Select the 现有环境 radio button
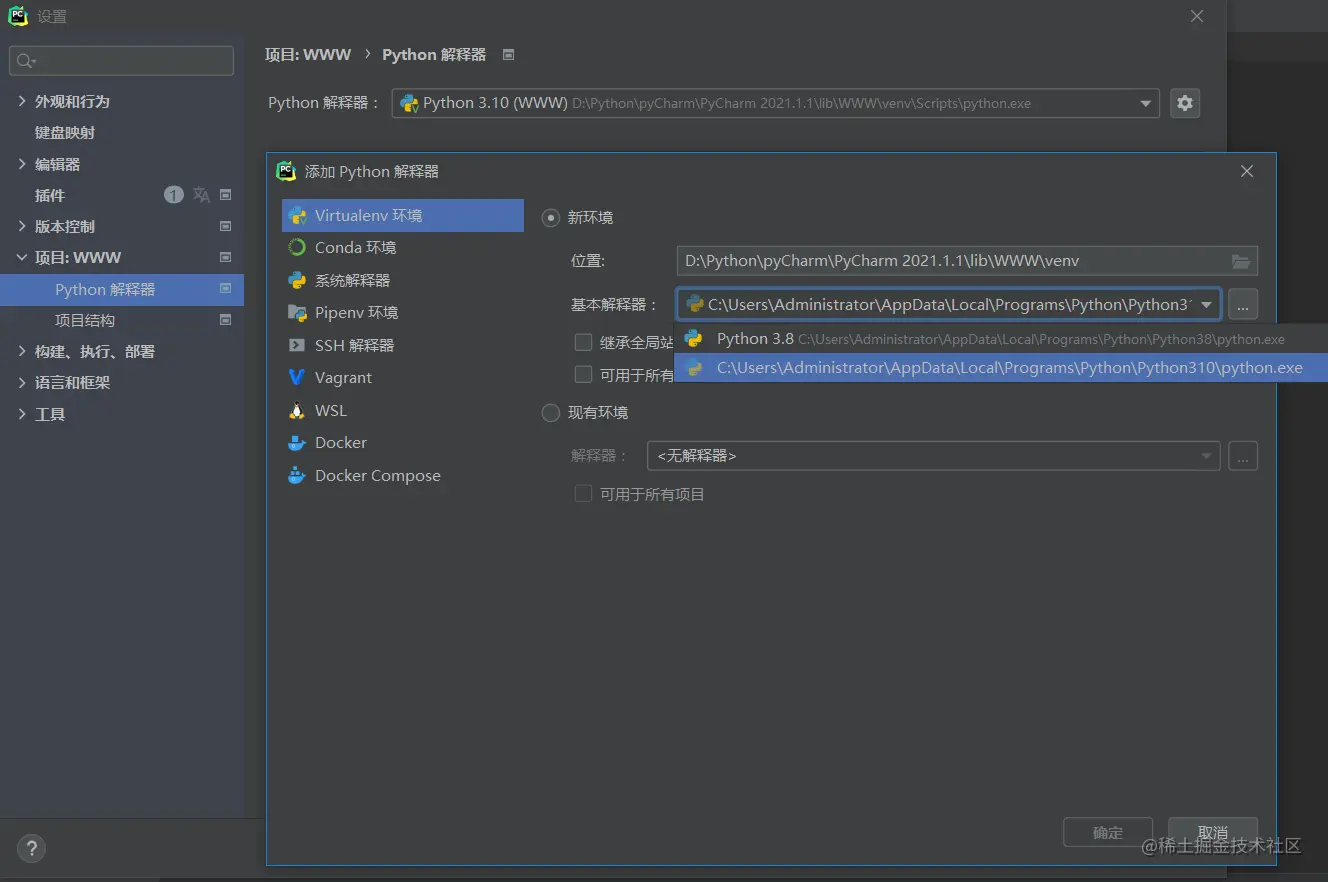The image size is (1328, 882). (551, 412)
